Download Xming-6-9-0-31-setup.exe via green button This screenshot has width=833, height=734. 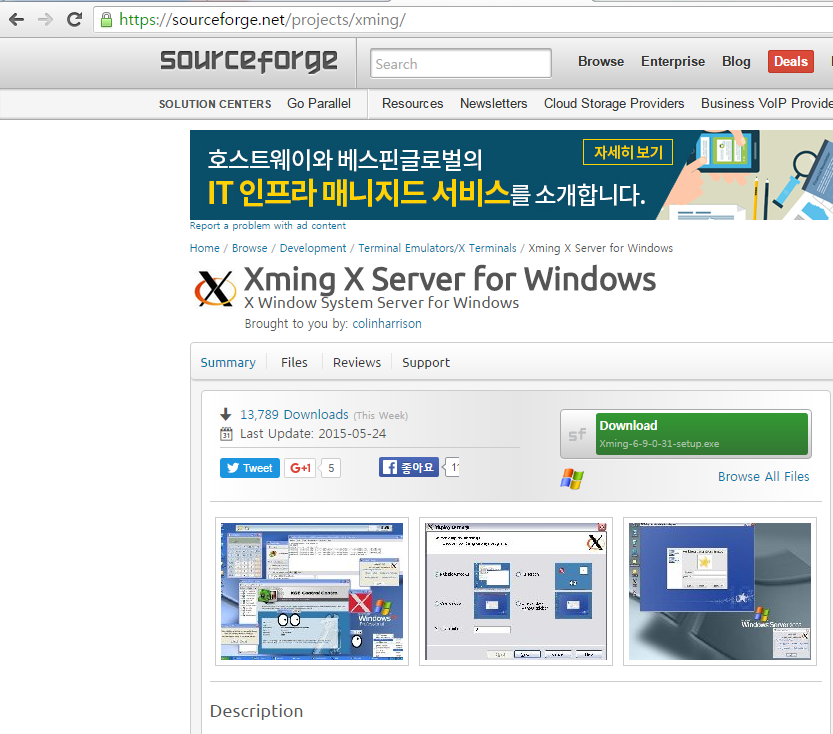[700, 434]
